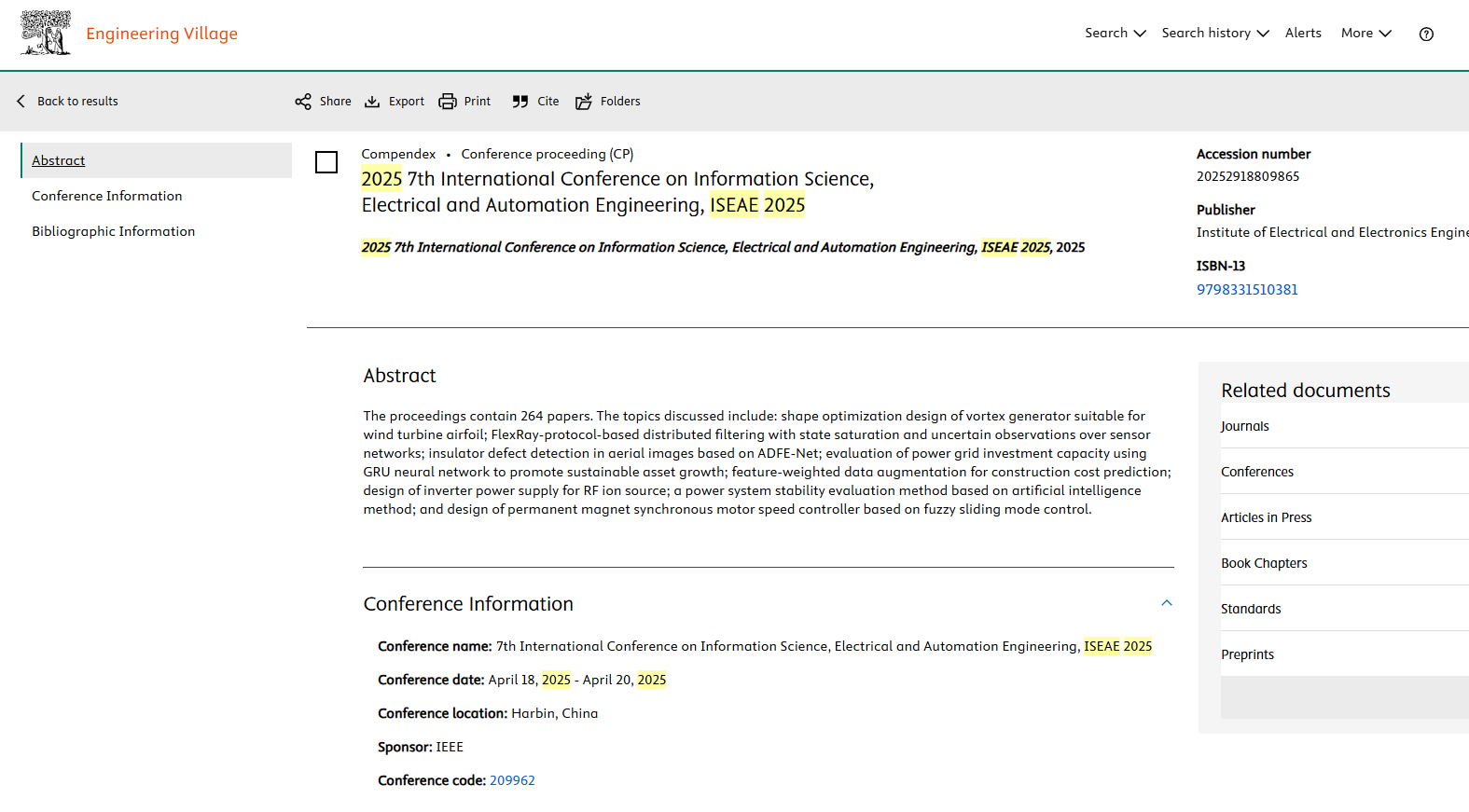Show related Preprints documents
Screen dimensions: 1469x812
tap(1247, 654)
